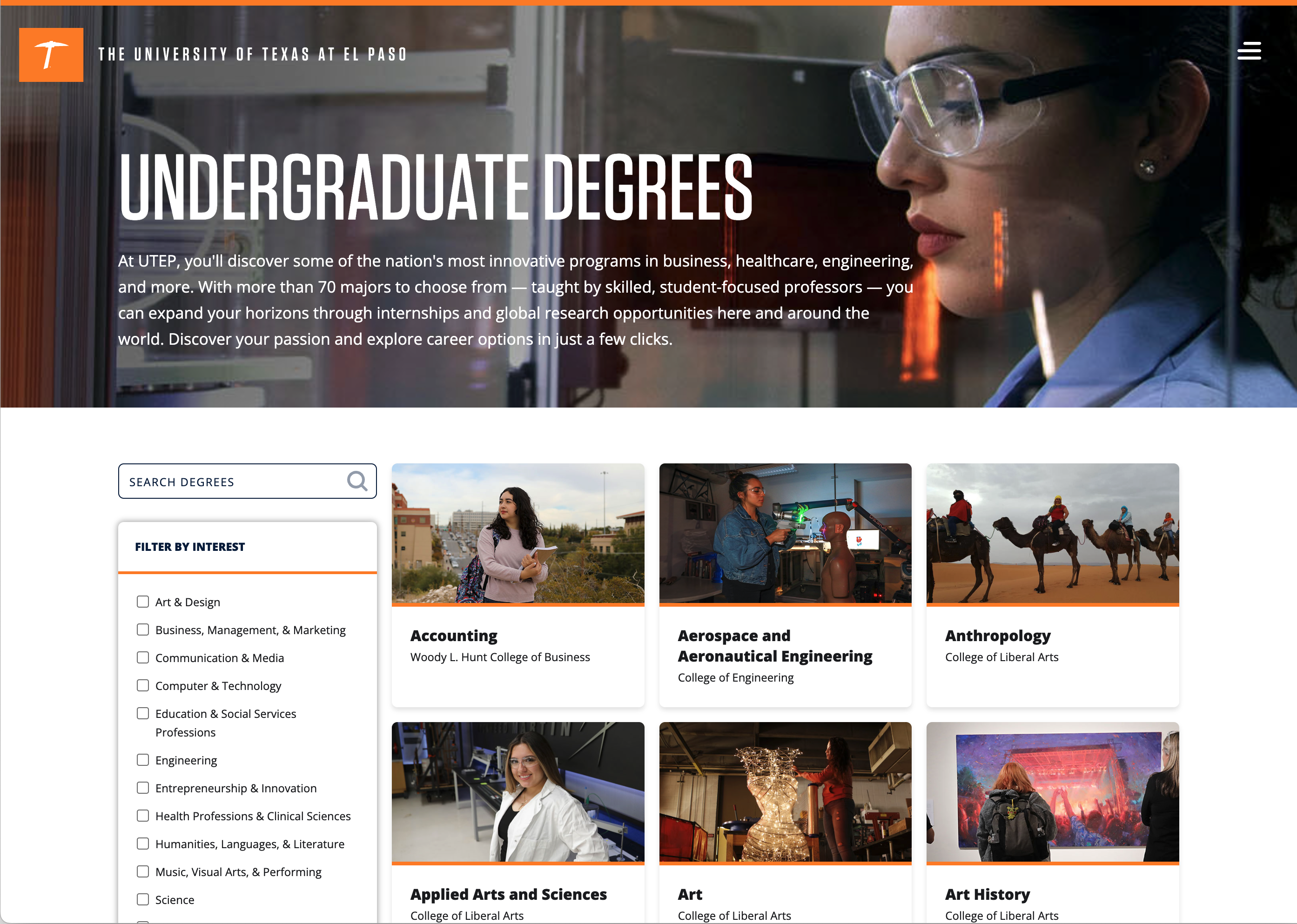Open Aerospace and Aeronautical Engineering title

point(774,646)
